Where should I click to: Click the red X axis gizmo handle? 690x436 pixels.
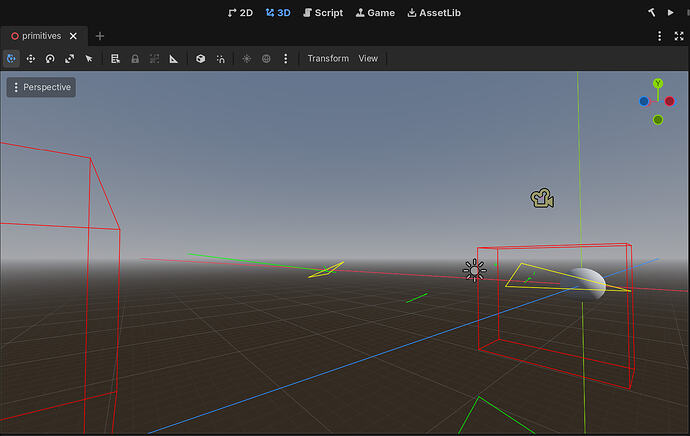(670, 102)
